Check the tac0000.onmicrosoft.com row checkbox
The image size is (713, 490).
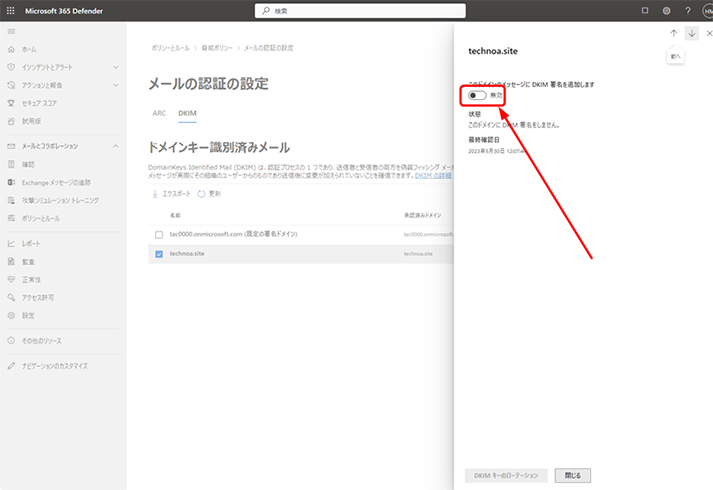(x=159, y=235)
